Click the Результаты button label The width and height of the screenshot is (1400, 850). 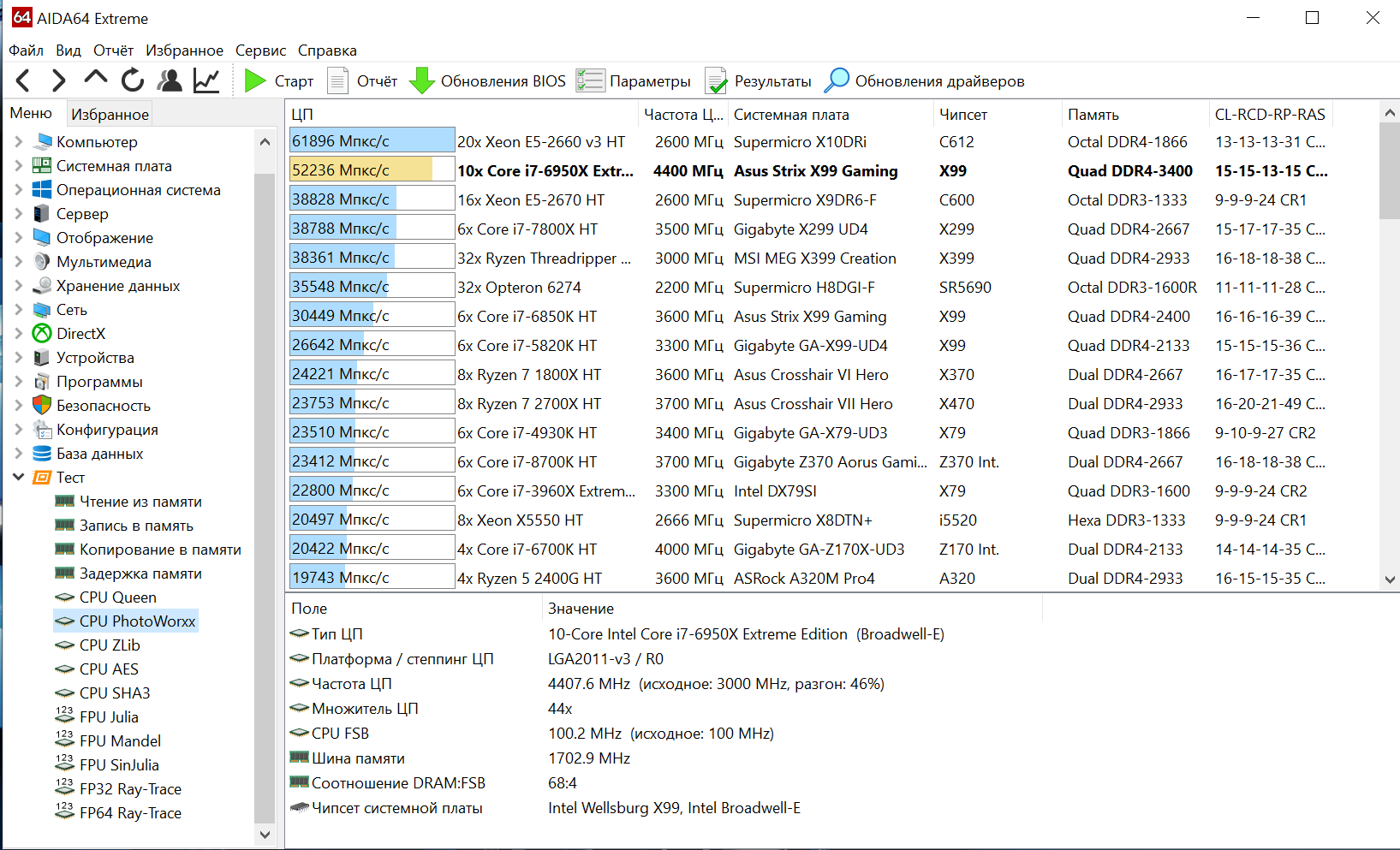click(773, 81)
